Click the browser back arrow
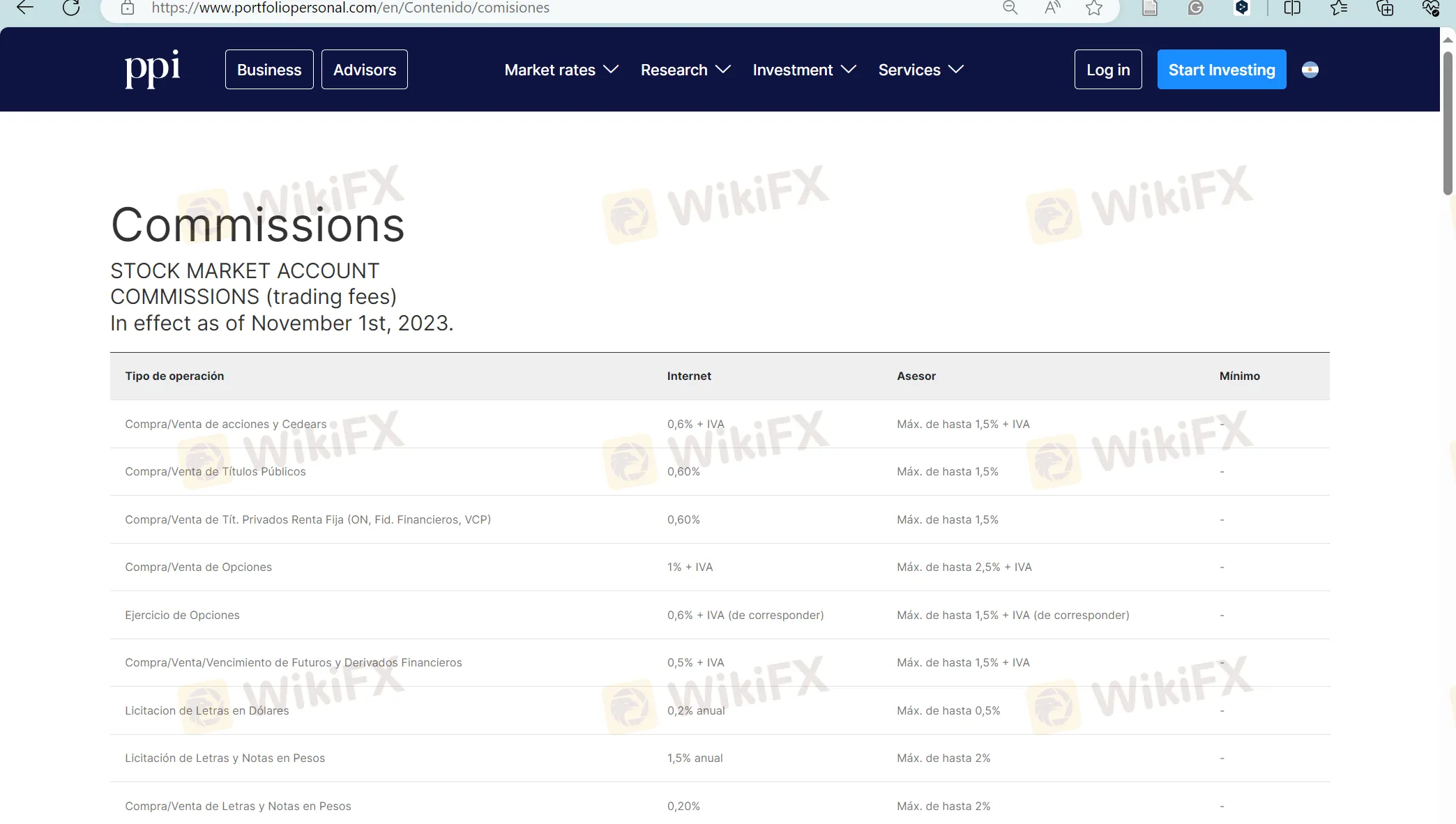Screen dimensions: 1456x824 pyautogui.click(x=25, y=8)
